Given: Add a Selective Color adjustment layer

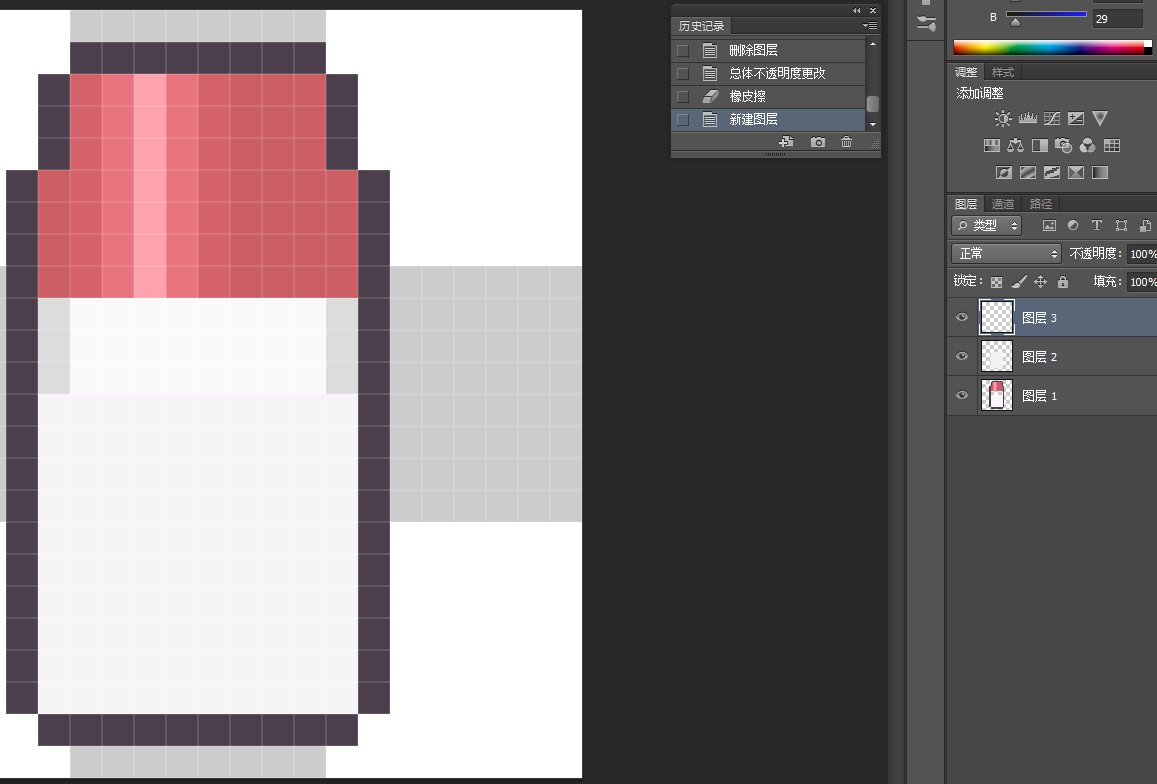Looking at the screenshot, I should (1076, 173).
